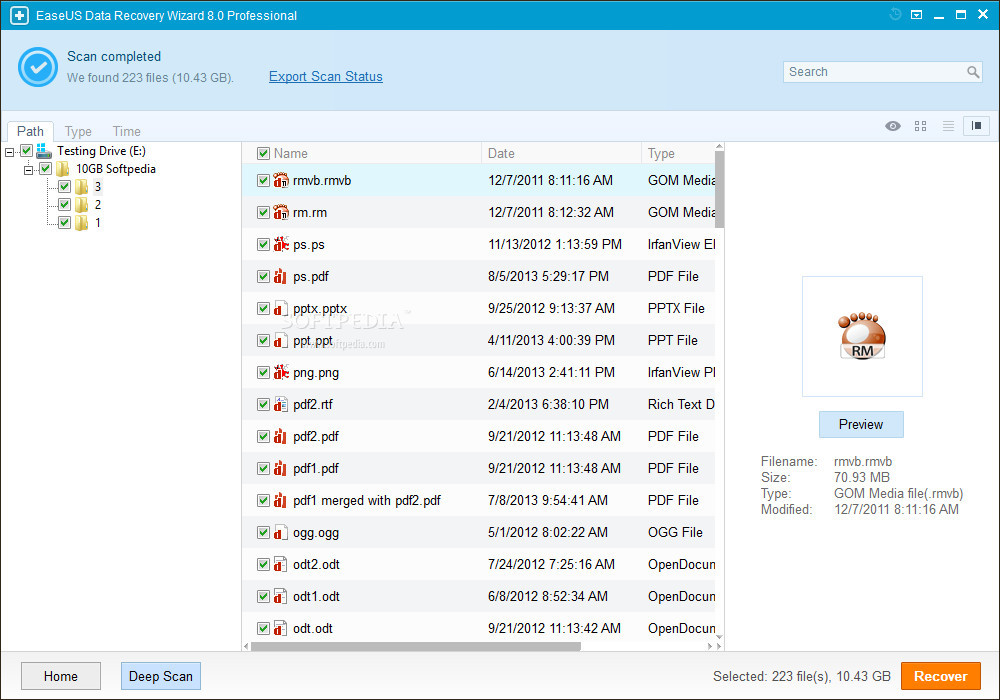The height and width of the screenshot is (700, 1000).
Task: Uncheck the Testing Drive (E:) checkbox
Action: click(x=26, y=150)
